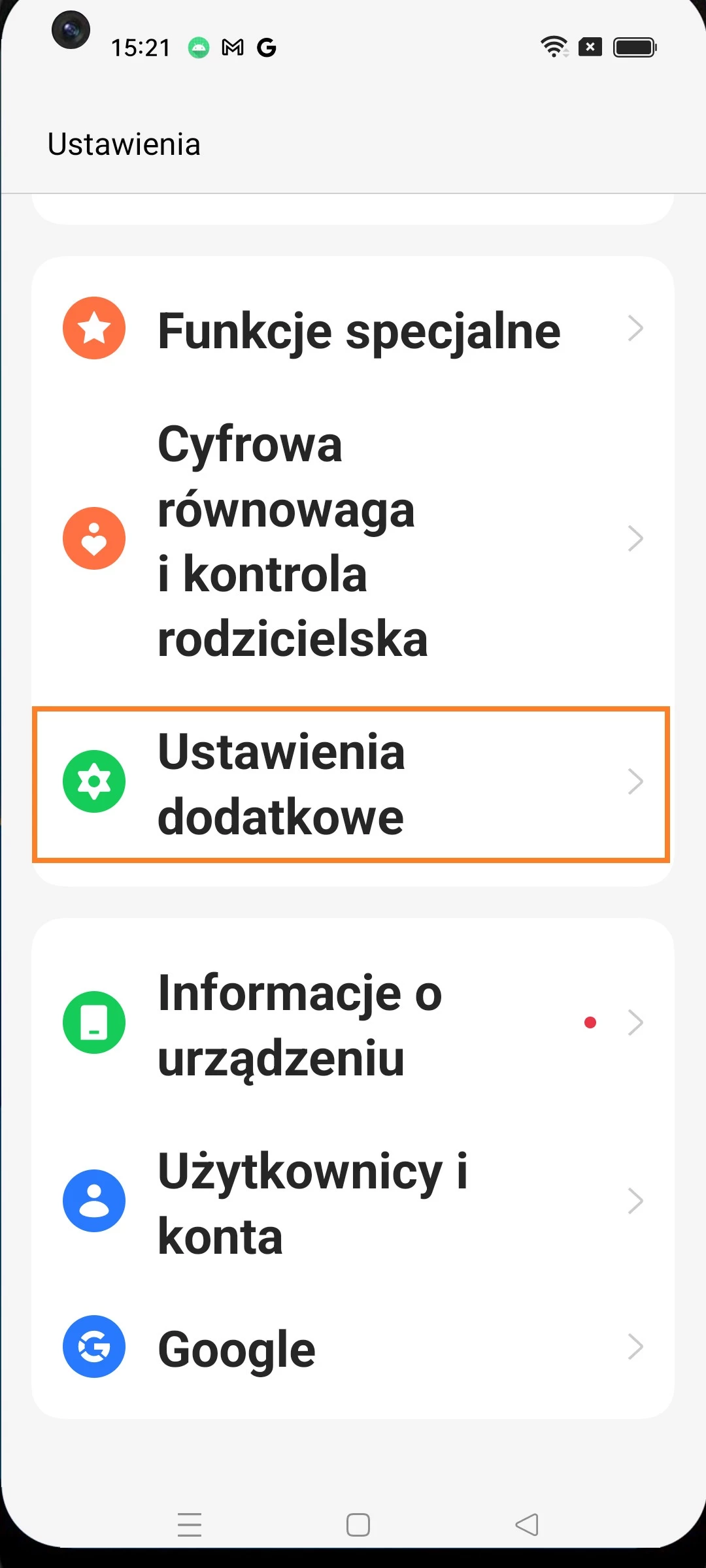Image resolution: width=706 pixels, height=1568 pixels.
Task: Tap the green phone Informacje o urządzeniu icon
Action: (94, 1022)
